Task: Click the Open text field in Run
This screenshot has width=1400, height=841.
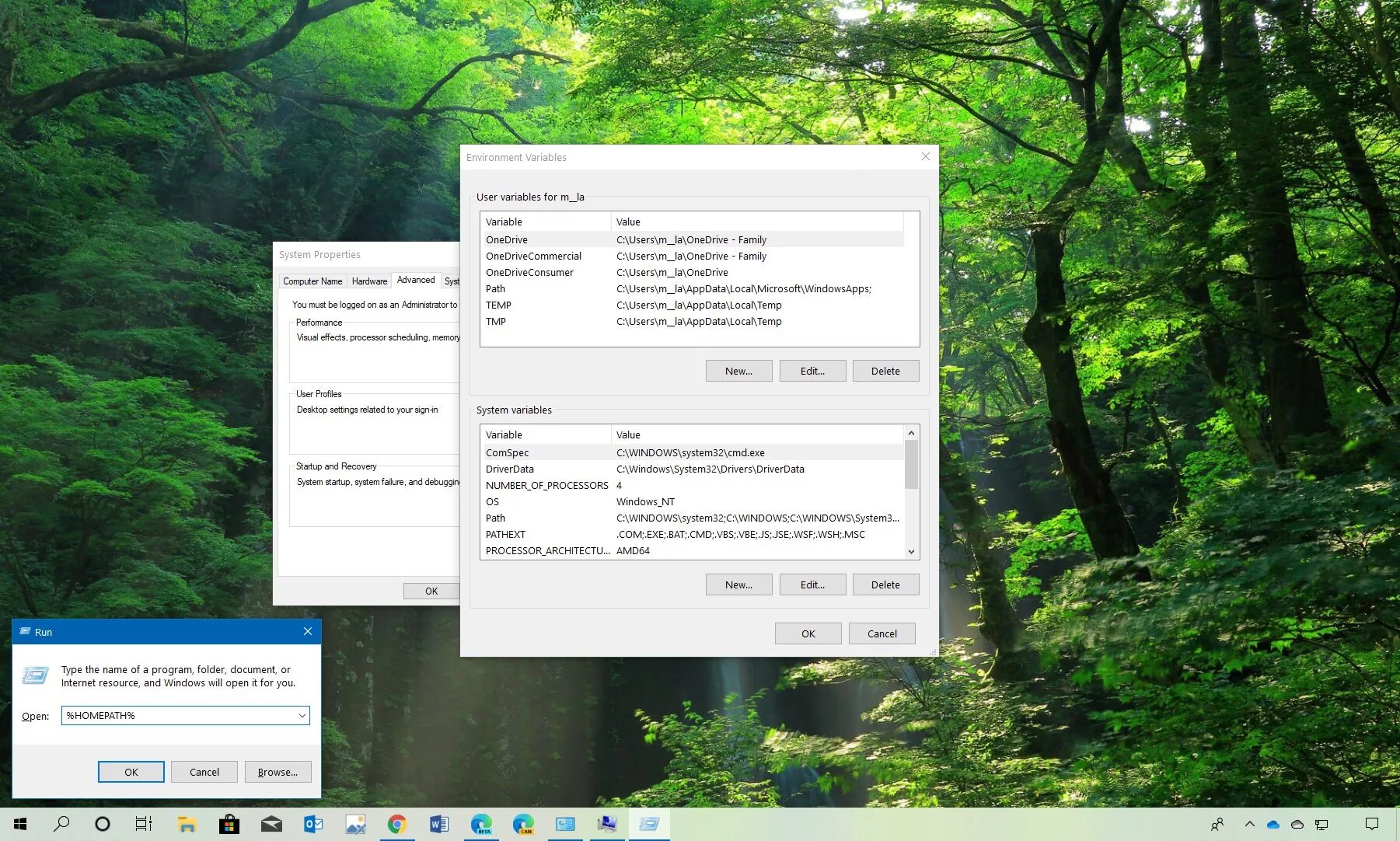Action: [x=179, y=716]
